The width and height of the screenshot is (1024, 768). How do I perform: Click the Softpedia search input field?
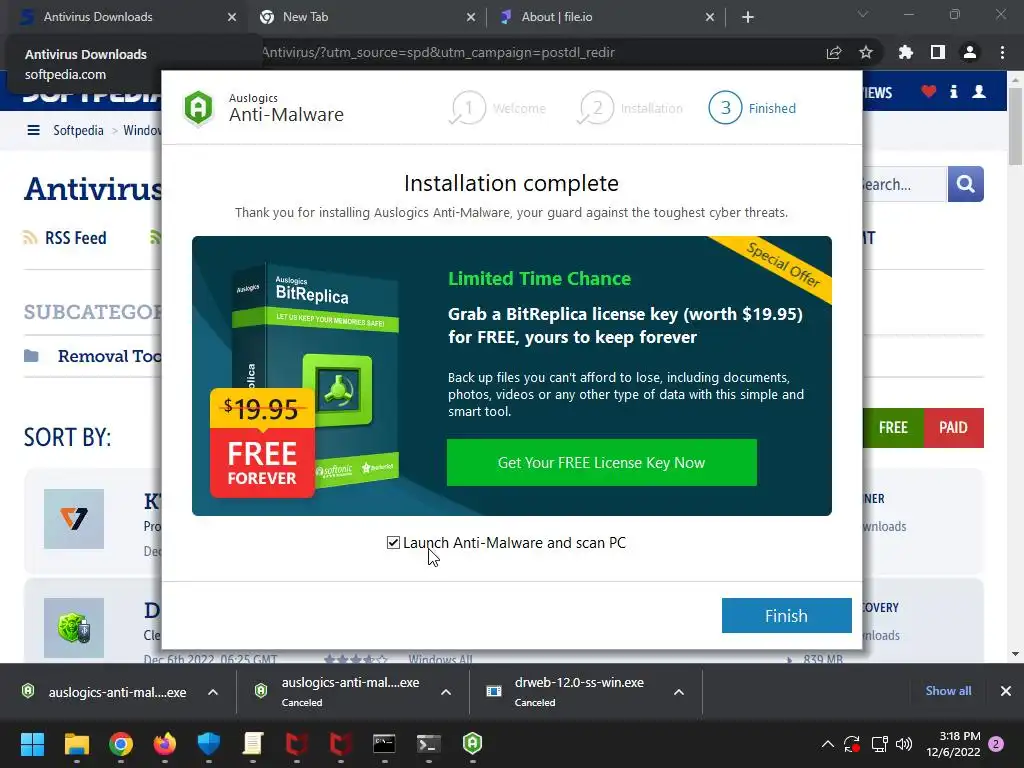point(904,184)
